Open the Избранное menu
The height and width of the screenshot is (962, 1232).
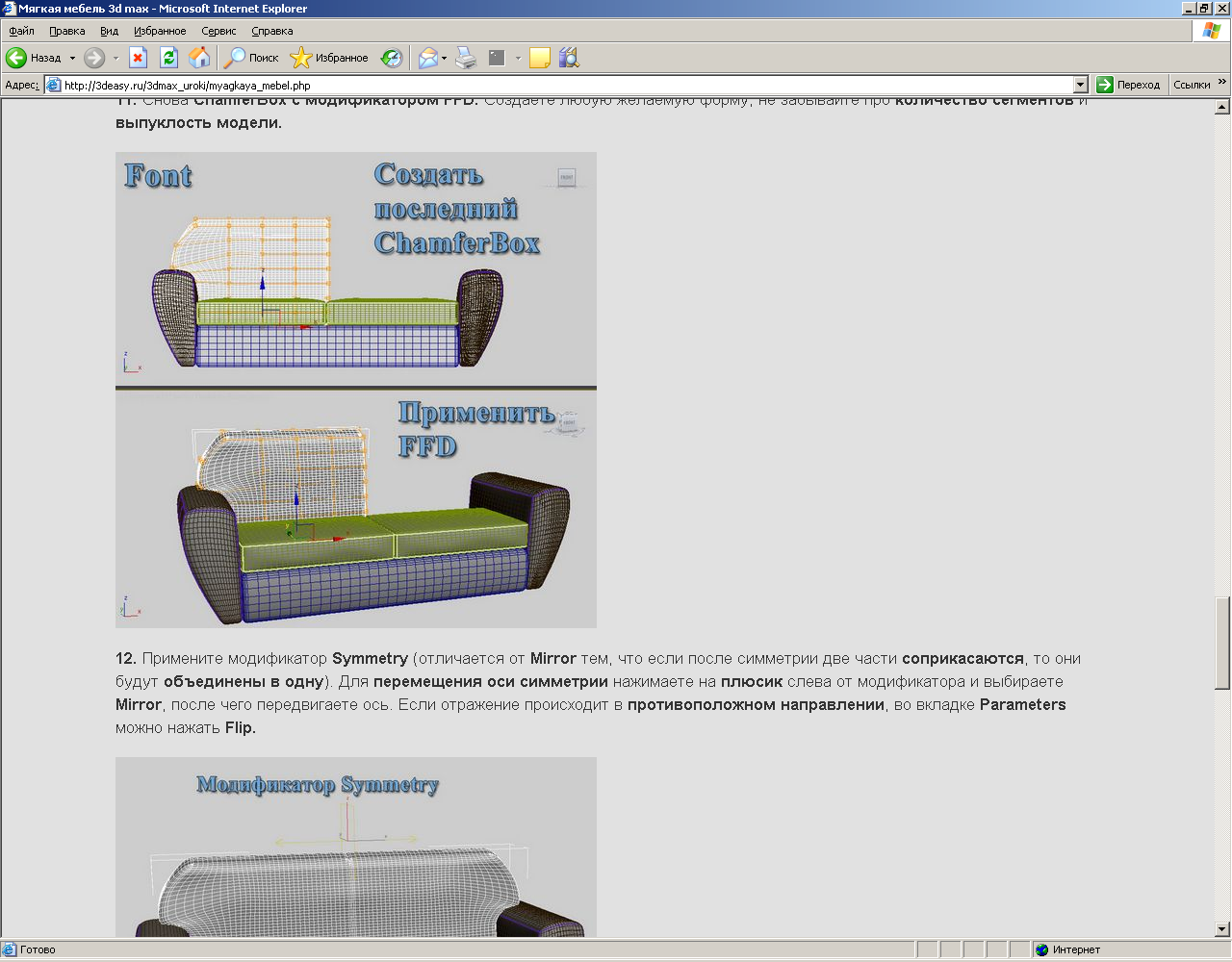160,31
